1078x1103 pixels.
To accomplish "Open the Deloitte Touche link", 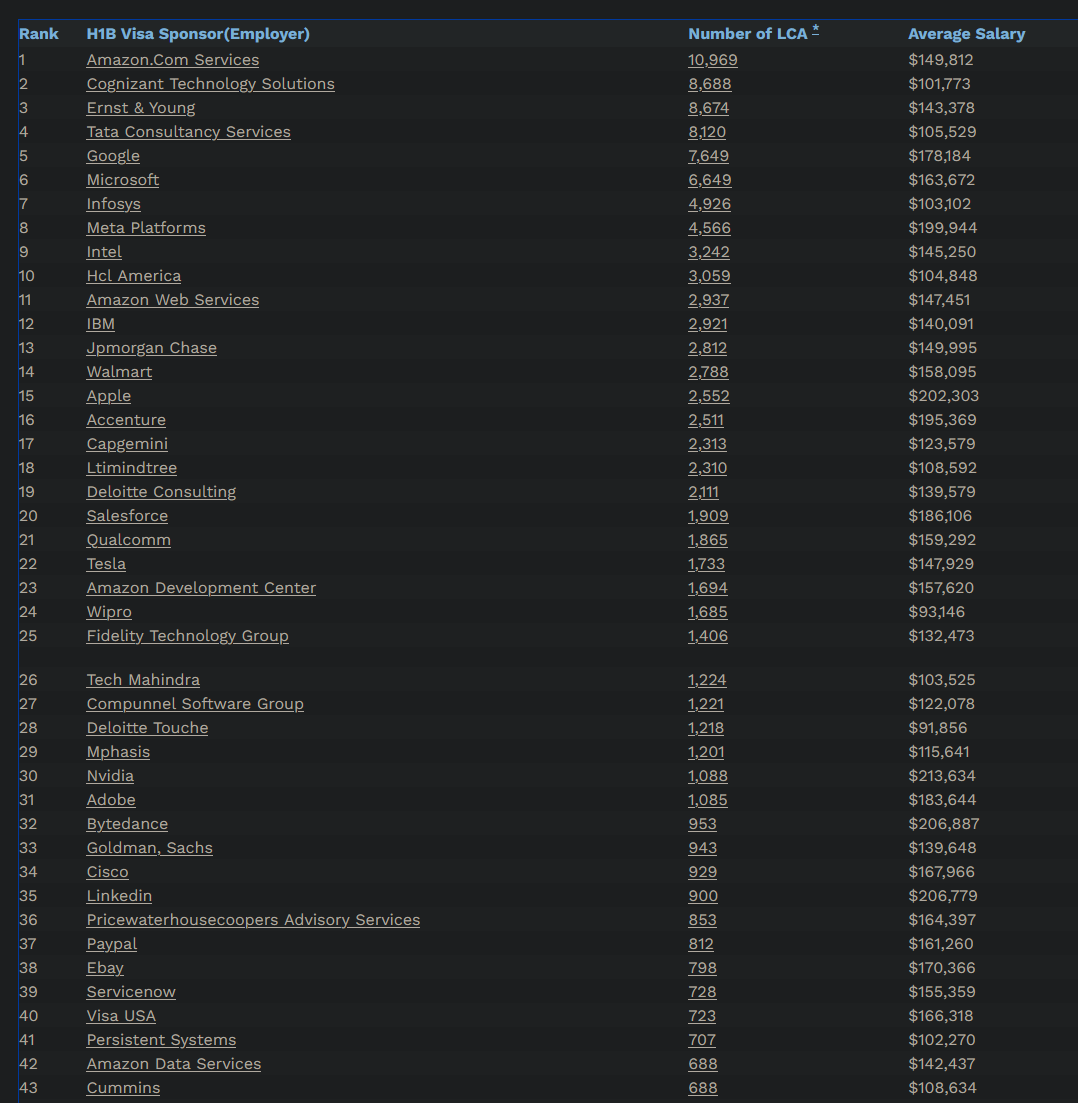I will (x=147, y=727).
